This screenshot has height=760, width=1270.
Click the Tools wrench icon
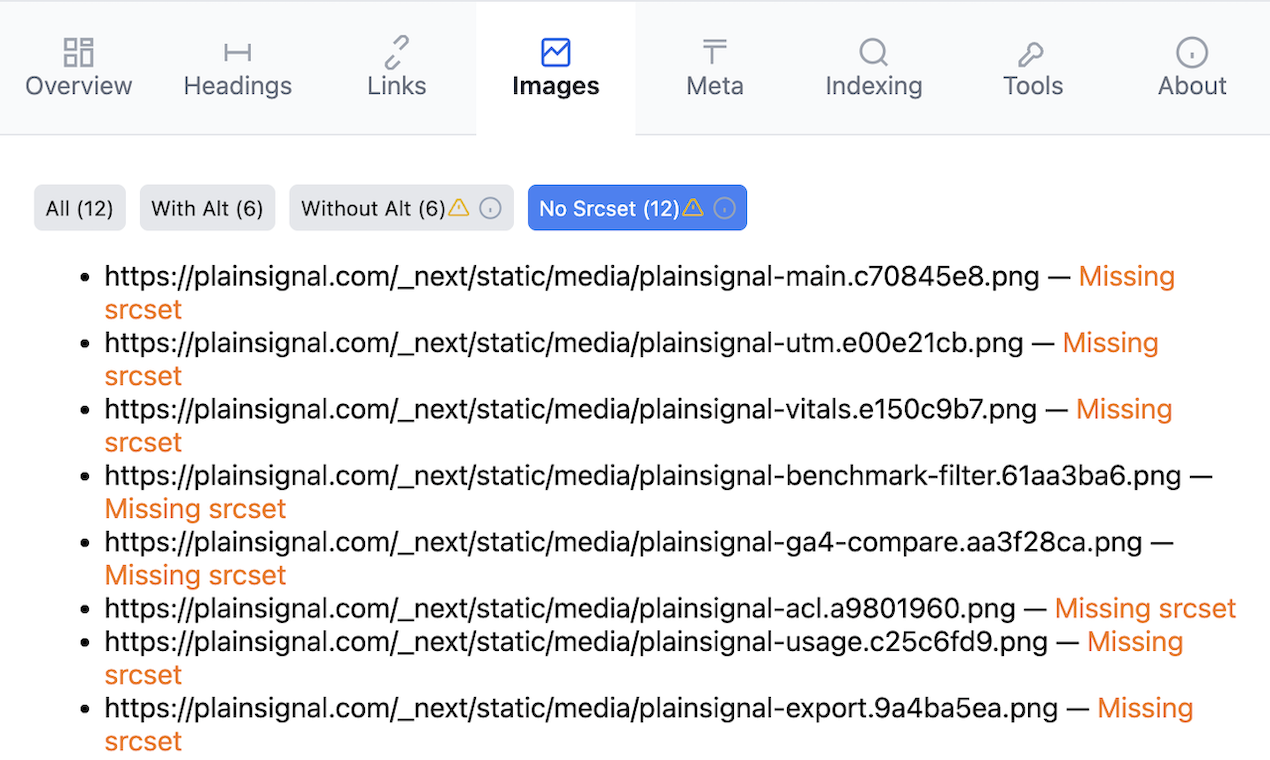[x=1032, y=52]
